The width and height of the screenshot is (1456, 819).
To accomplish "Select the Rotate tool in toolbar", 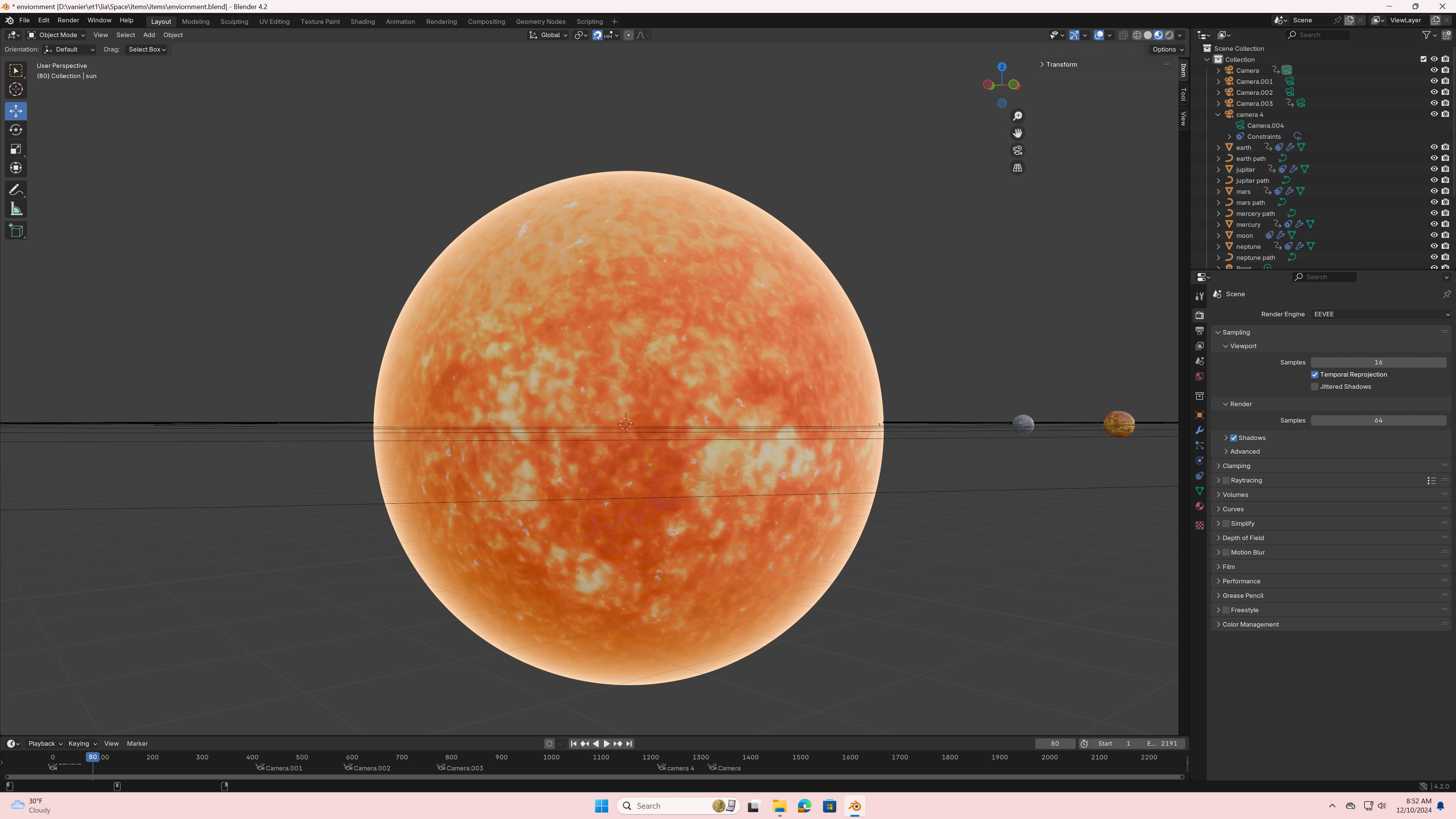I will pos(16,130).
